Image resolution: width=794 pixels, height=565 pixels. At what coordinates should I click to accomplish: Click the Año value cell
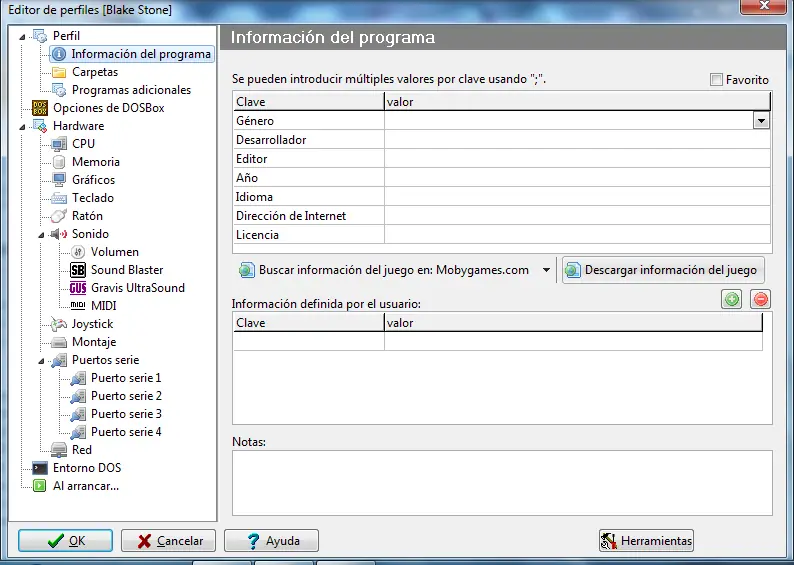[577, 178]
